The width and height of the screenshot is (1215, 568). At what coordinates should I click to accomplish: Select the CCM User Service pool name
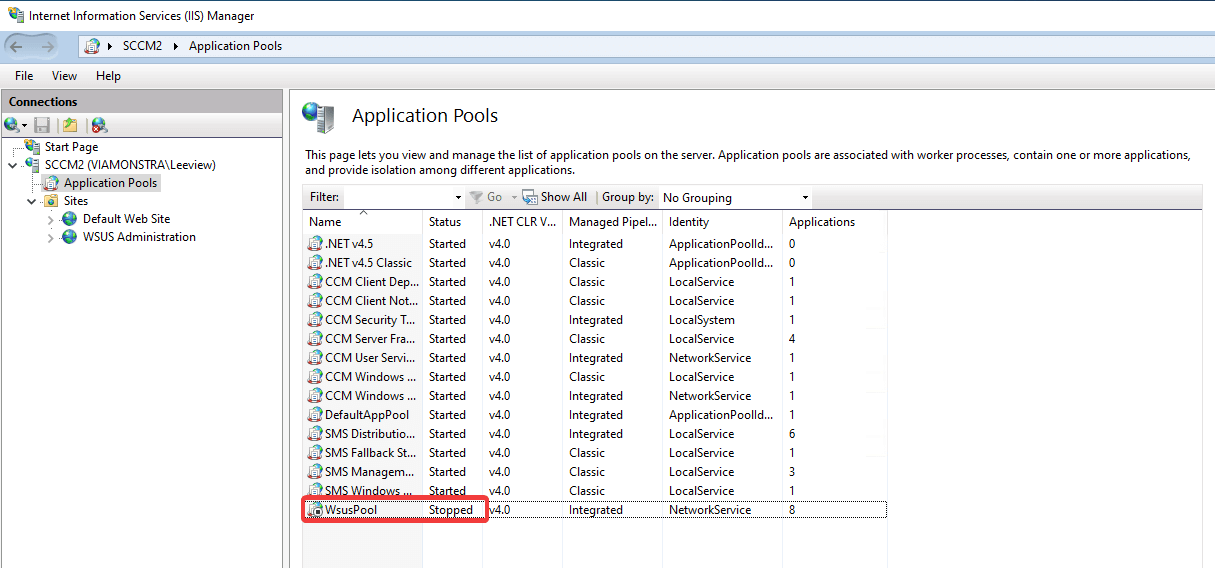click(371, 358)
